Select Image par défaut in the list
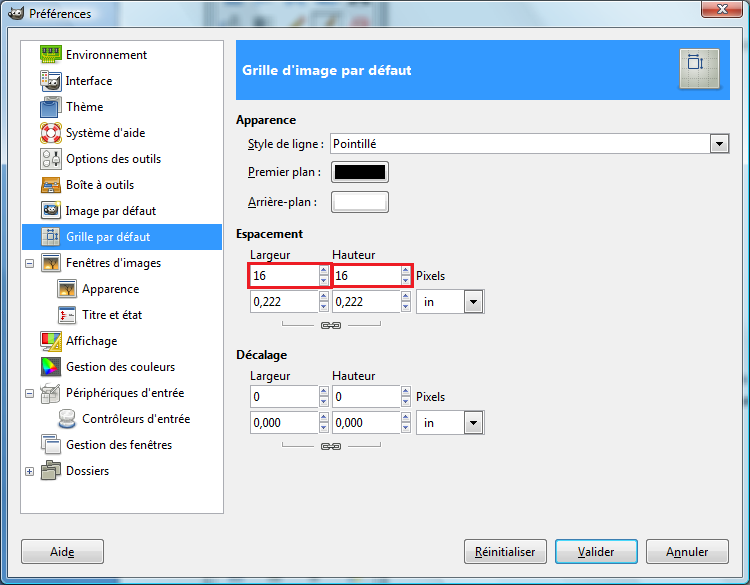This screenshot has width=750, height=585. tap(110, 211)
